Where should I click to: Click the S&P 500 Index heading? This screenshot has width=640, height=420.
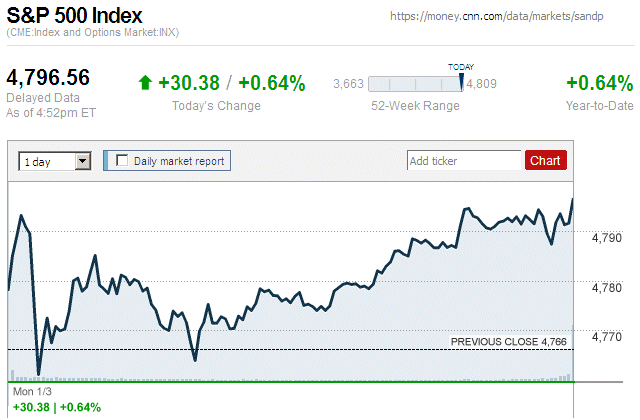74,17
